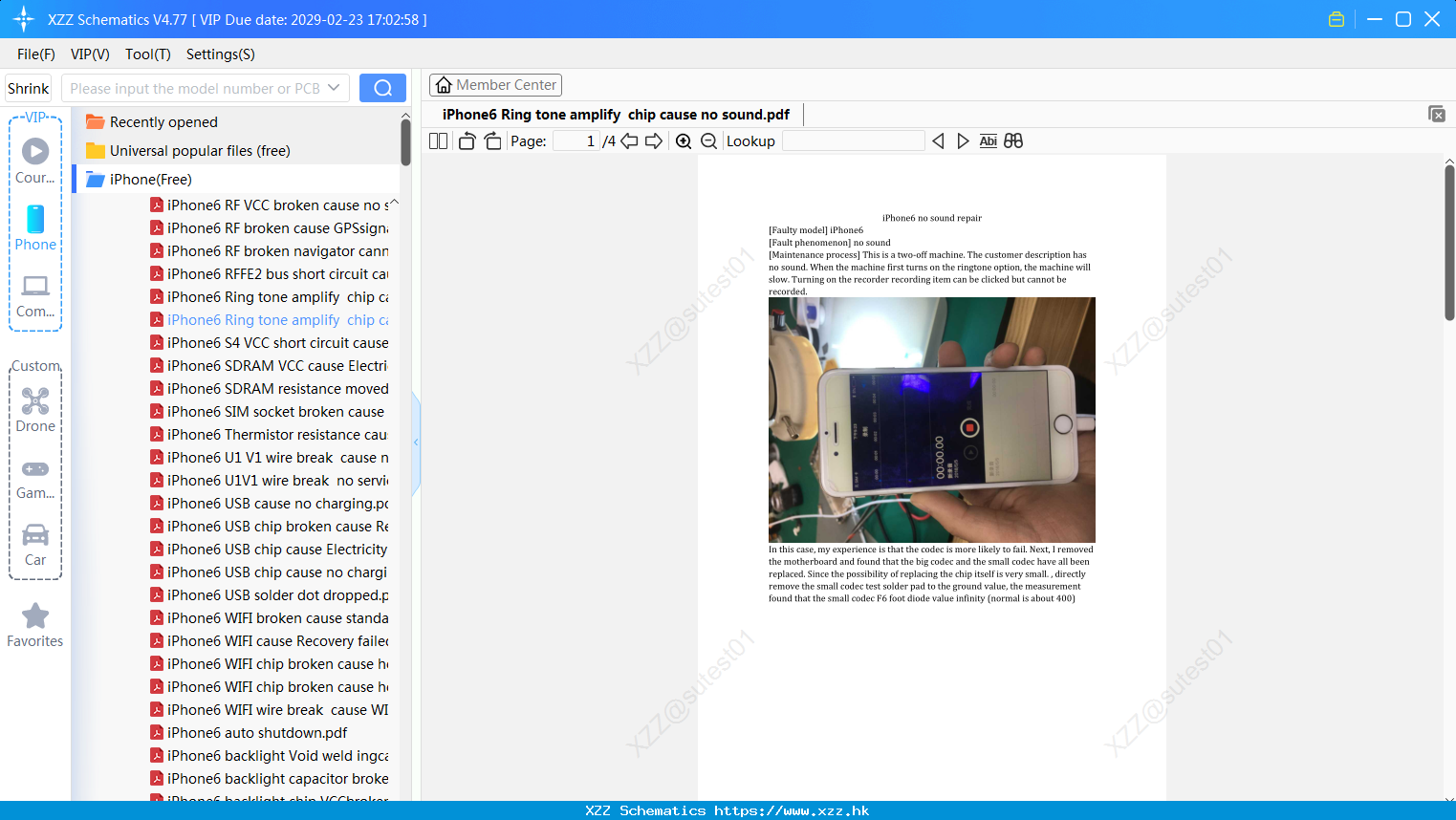The width and height of the screenshot is (1456, 820).
Task: Go to the next PDF page
Action: click(654, 141)
